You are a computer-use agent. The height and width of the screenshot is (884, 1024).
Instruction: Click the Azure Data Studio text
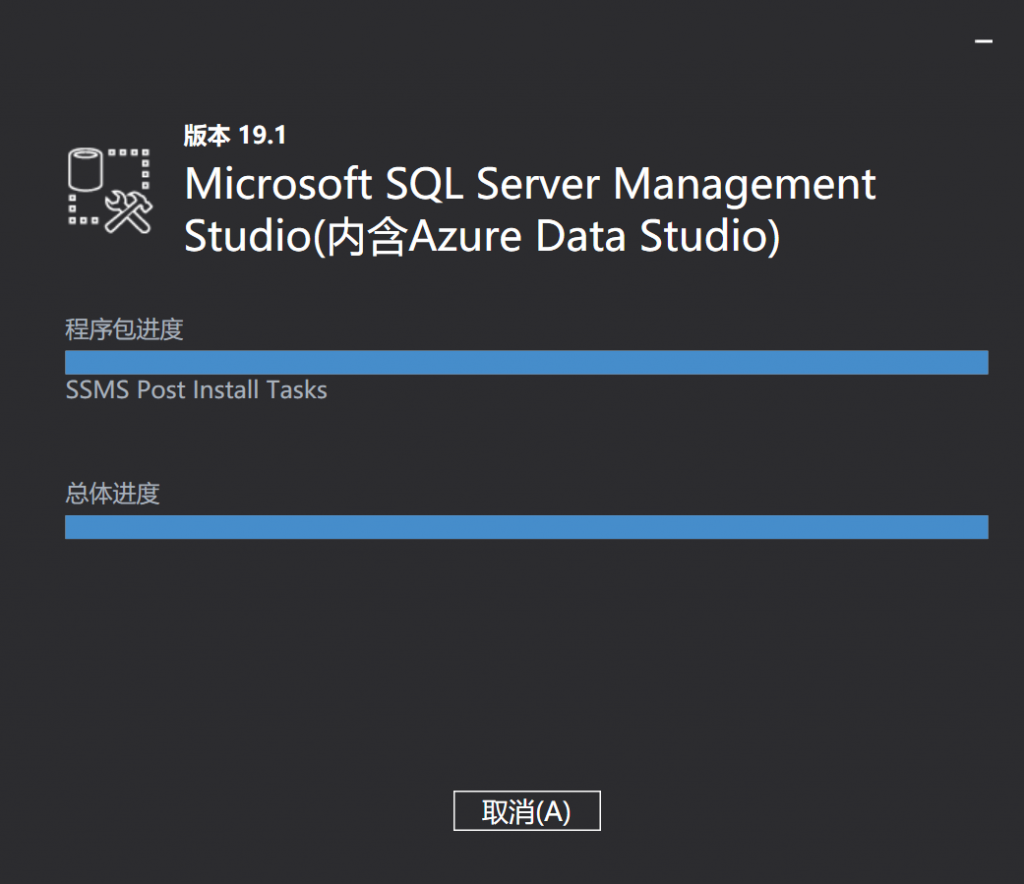point(588,237)
